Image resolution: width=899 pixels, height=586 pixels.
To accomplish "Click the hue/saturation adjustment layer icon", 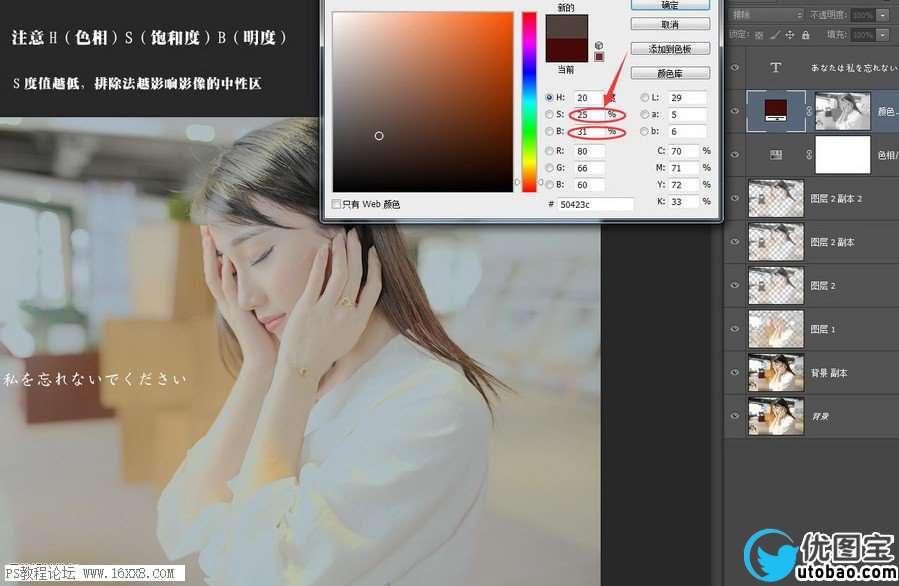I will click(776, 155).
